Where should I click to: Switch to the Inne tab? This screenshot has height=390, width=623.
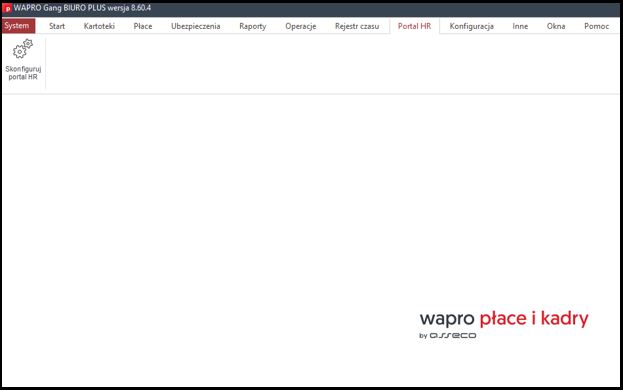tap(520, 26)
